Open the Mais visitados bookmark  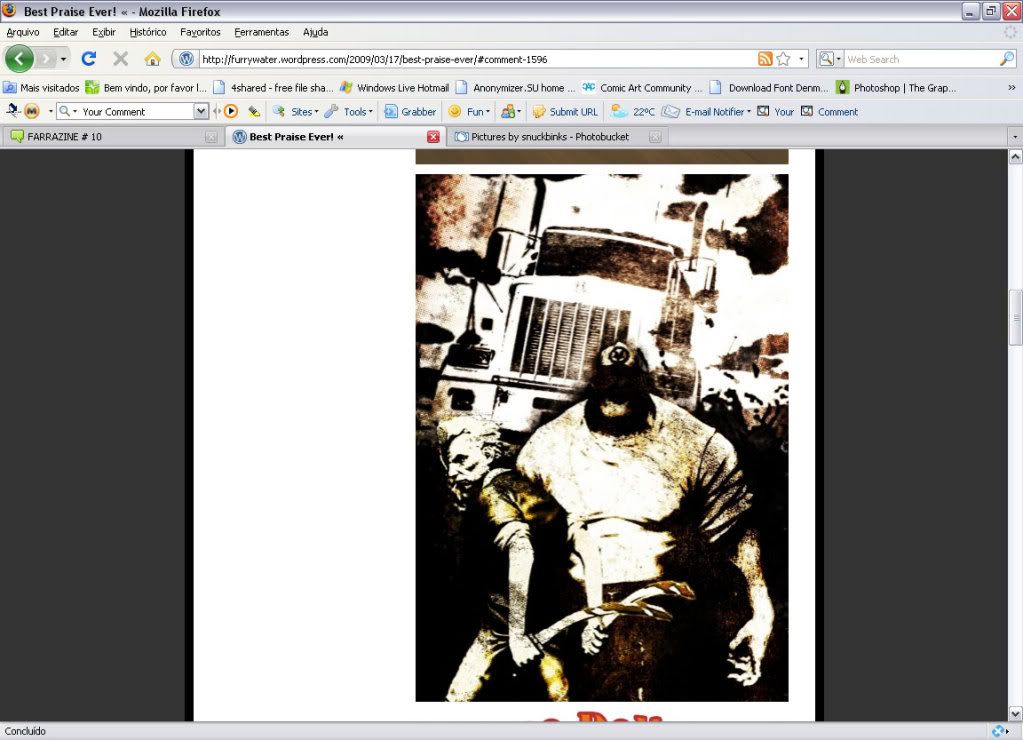pos(41,87)
